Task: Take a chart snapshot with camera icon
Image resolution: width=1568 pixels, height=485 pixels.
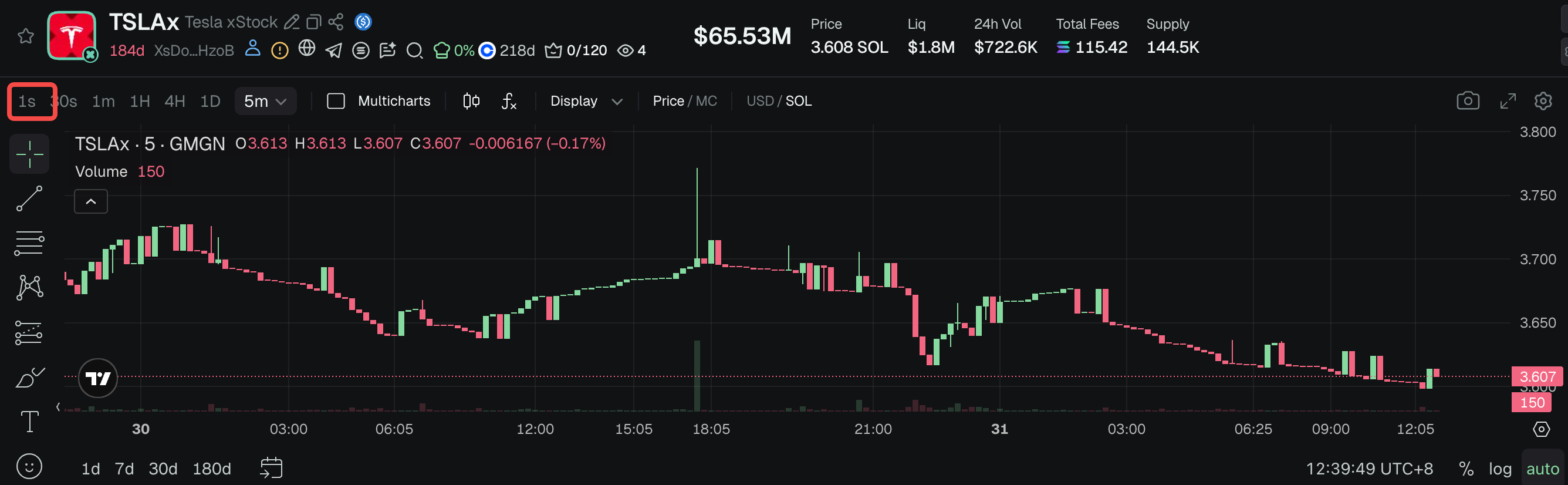Action: pos(1468,101)
